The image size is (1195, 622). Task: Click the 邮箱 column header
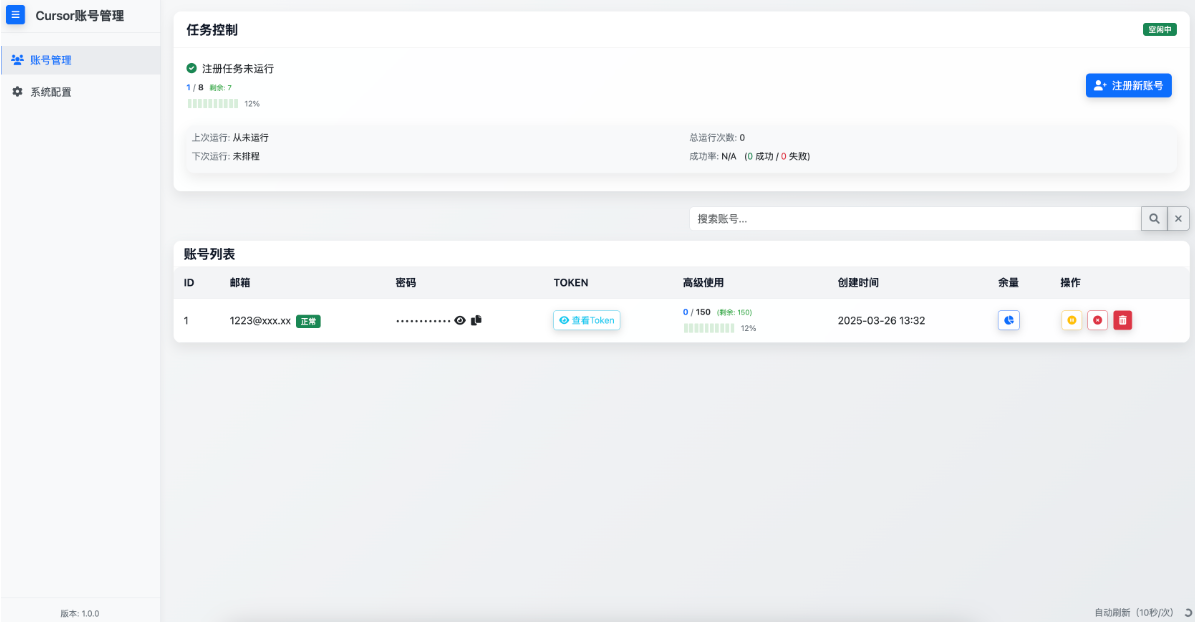(240, 283)
